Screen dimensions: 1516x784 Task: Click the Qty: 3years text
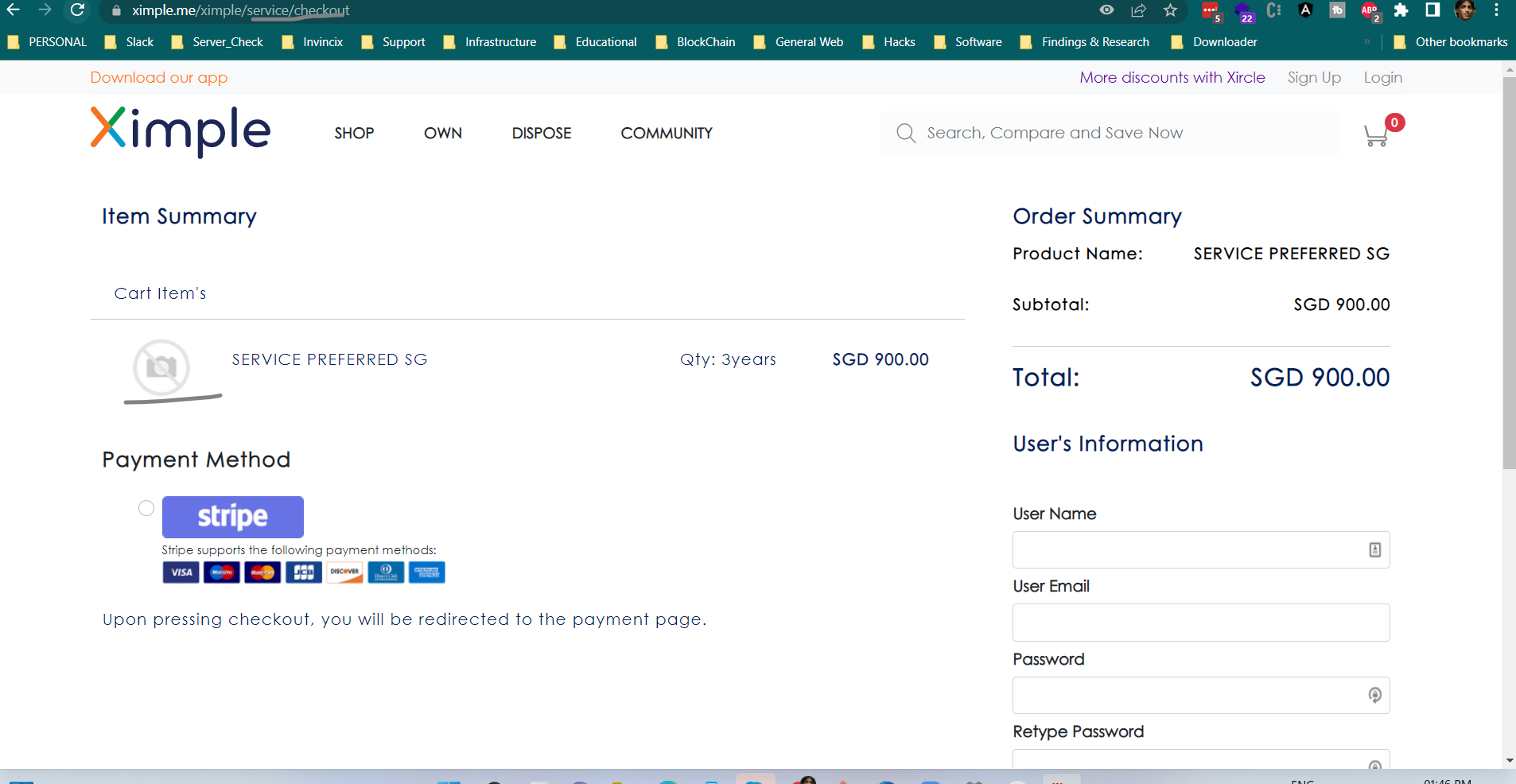tap(728, 359)
